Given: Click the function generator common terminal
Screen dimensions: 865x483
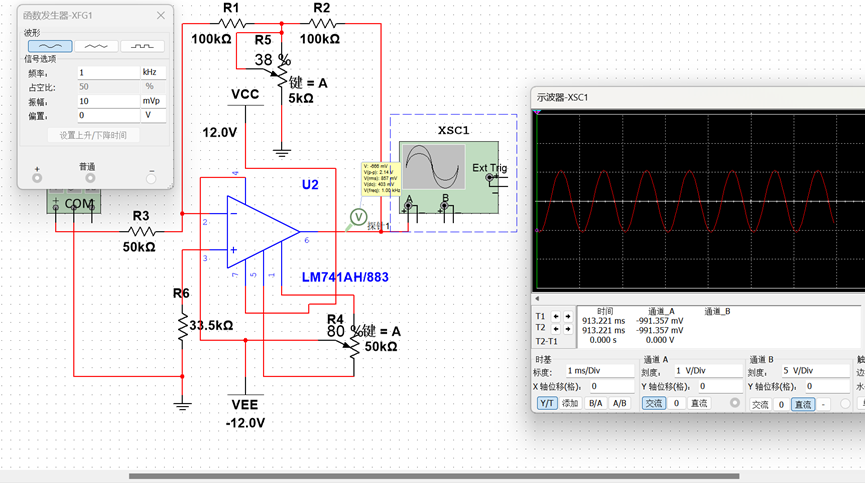Looking at the screenshot, I should pos(90,178).
